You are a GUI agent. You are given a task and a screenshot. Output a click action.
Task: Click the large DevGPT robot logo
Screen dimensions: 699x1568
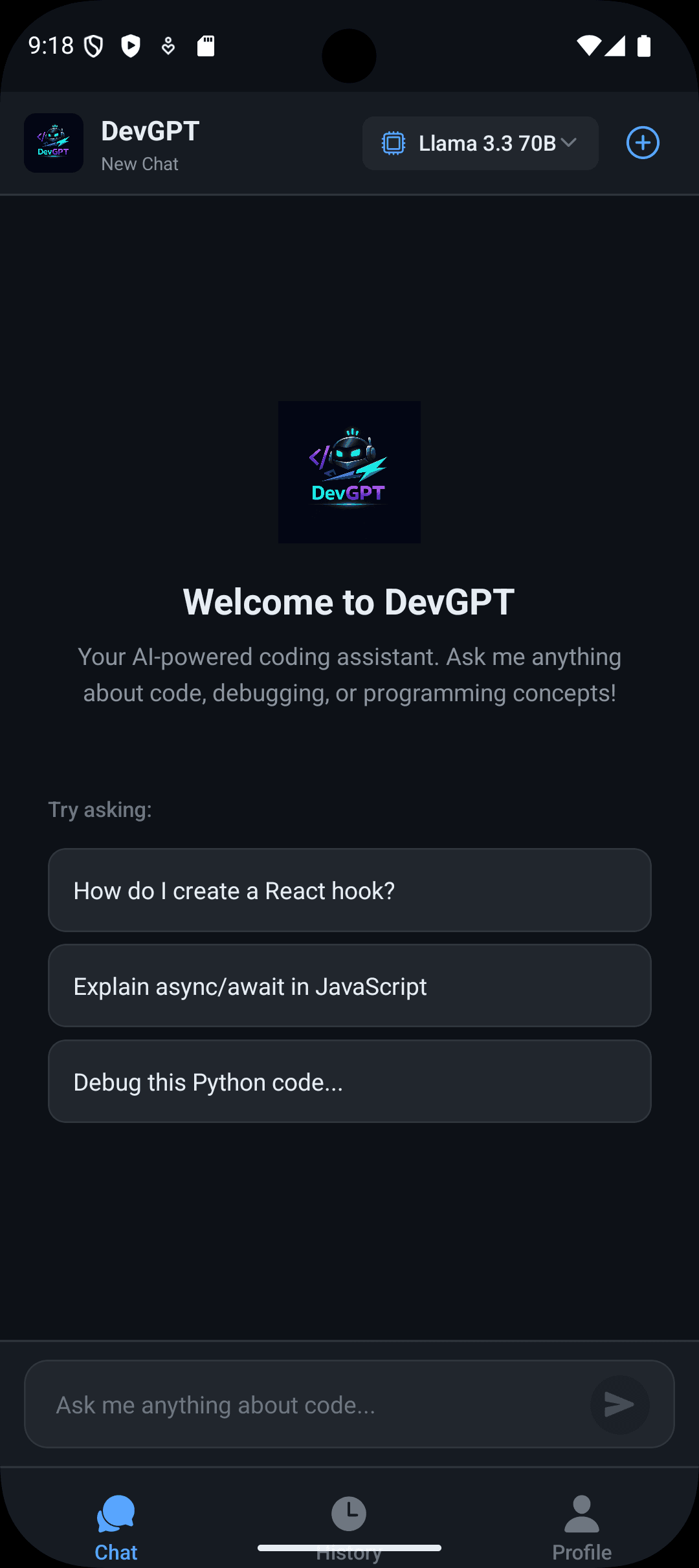[349, 472]
